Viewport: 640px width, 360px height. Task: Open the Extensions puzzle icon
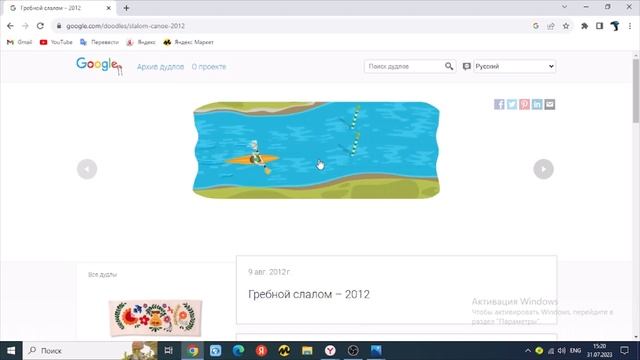tap(584, 26)
